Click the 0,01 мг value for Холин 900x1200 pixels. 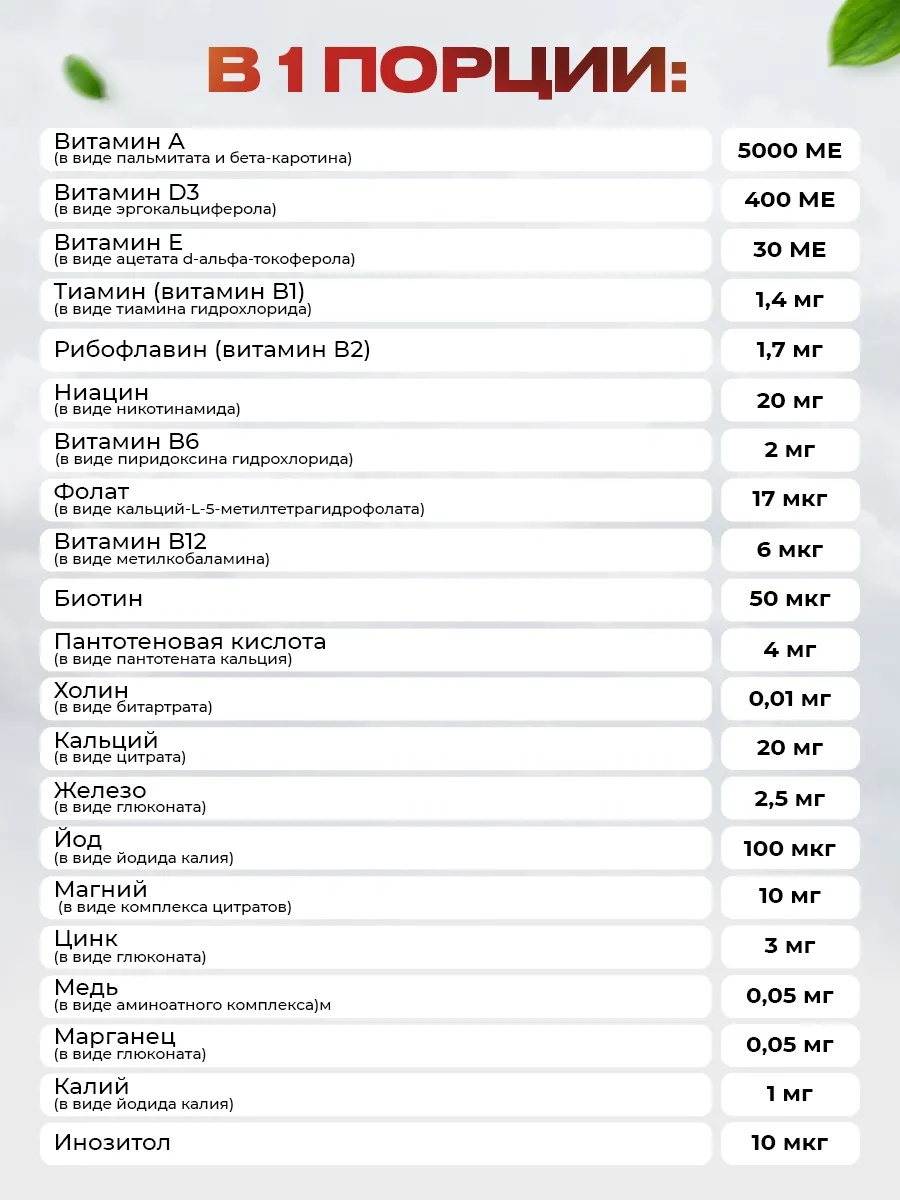[x=790, y=699]
